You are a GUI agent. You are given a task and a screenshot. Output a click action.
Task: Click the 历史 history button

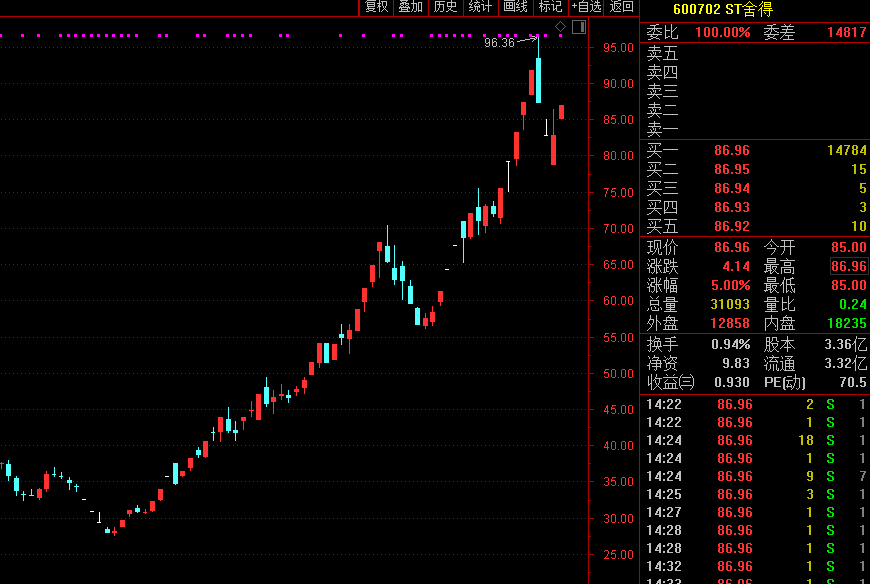coord(445,7)
